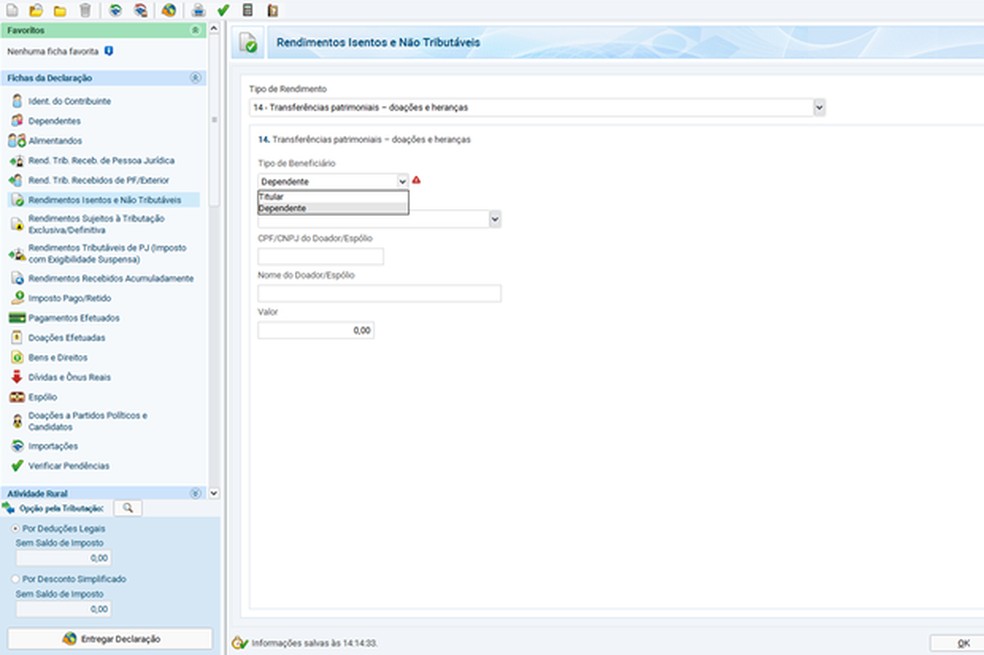Click the trash delete icon in toolbar
This screenshot has height=655, width=984.
(x=85, y=10)
